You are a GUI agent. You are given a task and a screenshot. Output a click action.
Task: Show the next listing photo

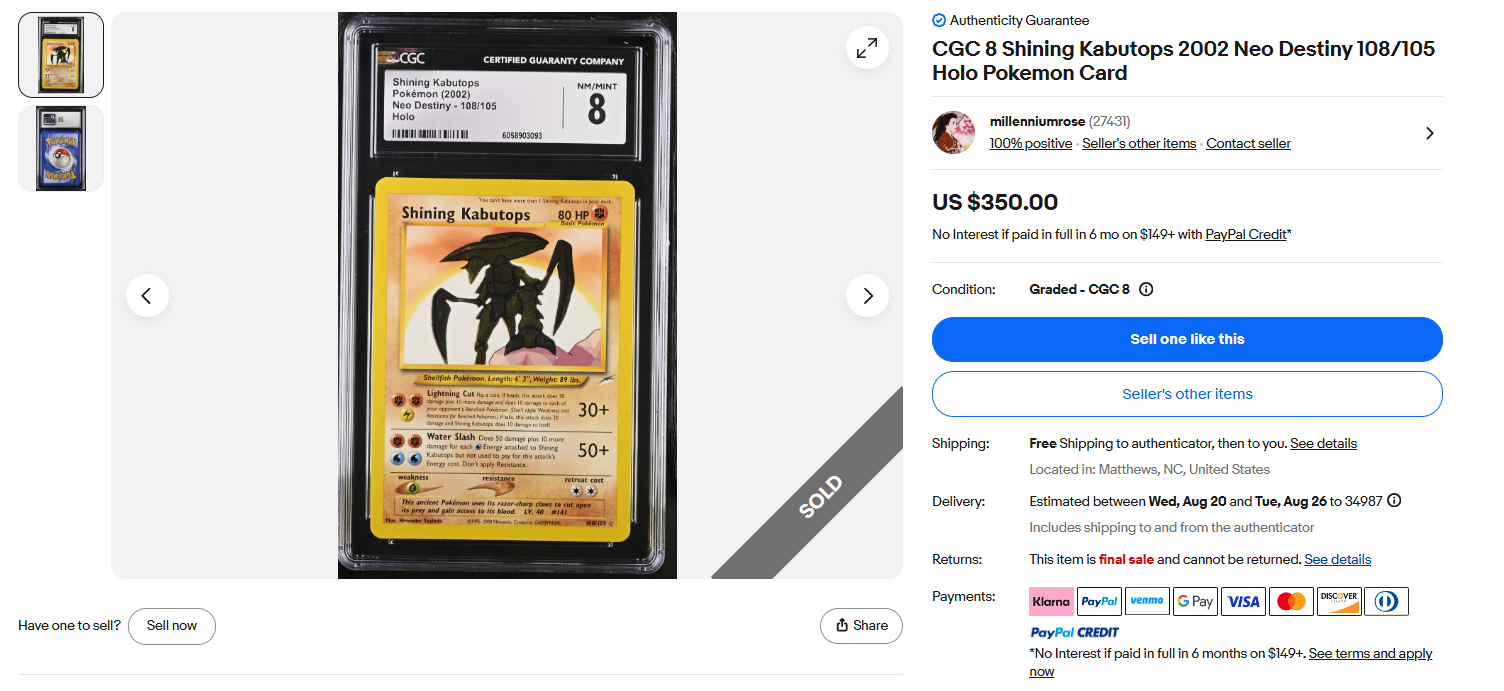867,295
